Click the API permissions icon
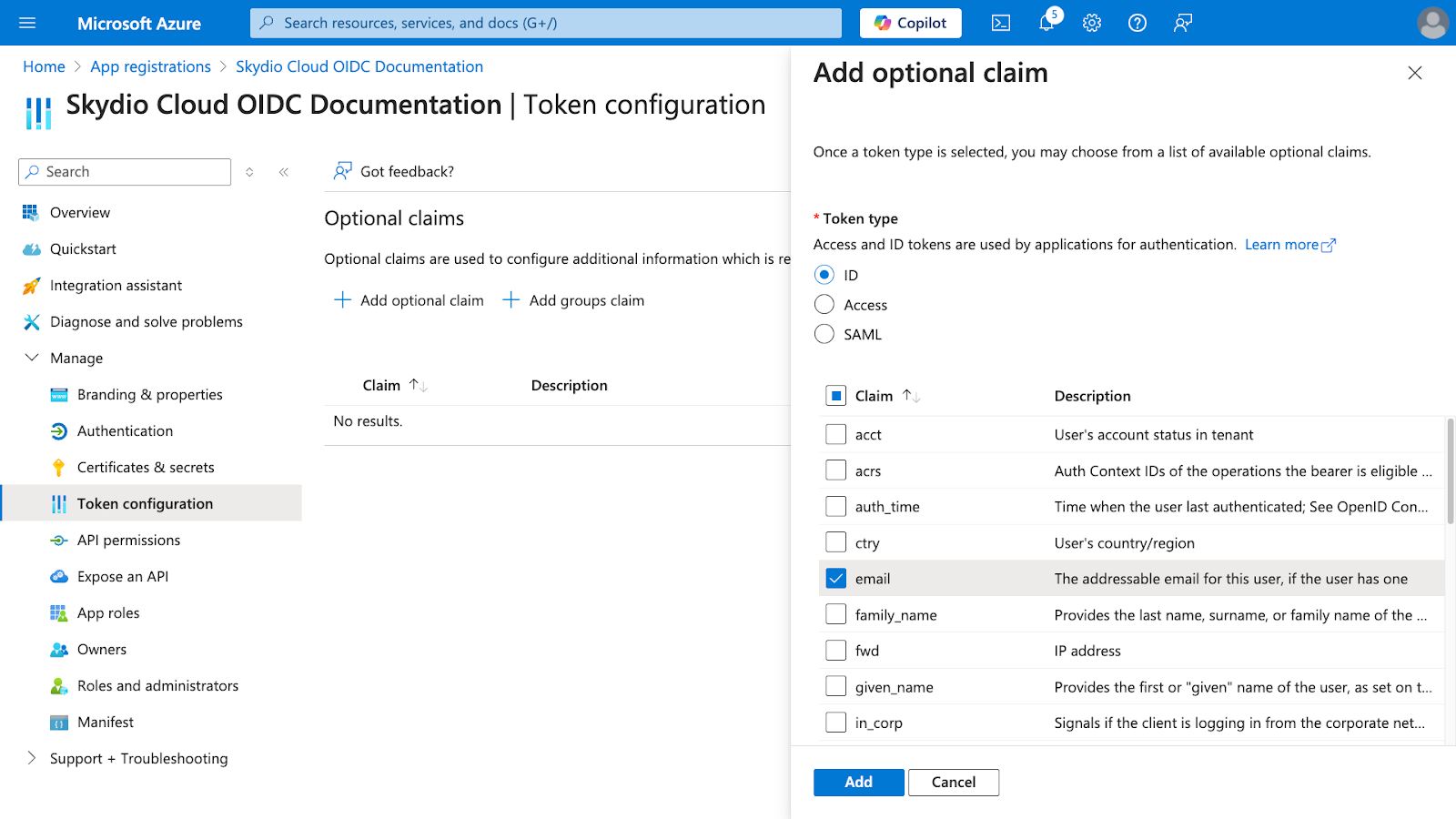The width and height of the screenshot is (1456, 819). 59,541
